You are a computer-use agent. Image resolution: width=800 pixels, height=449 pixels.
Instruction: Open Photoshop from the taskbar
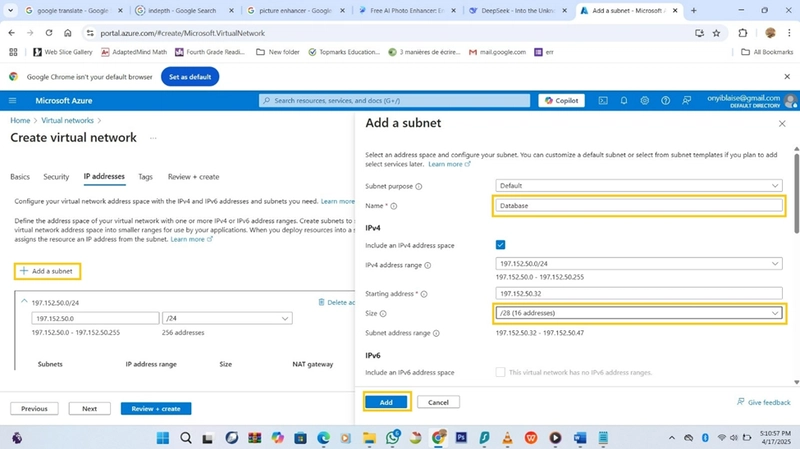[x=461, y=437]
